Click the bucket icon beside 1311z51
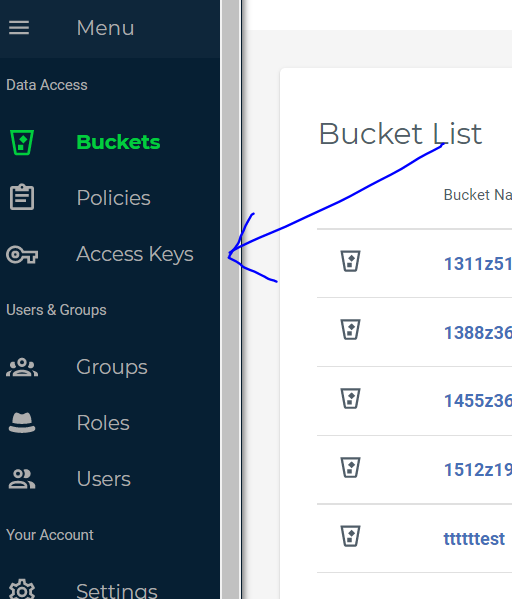 click(x=350, y=261)
